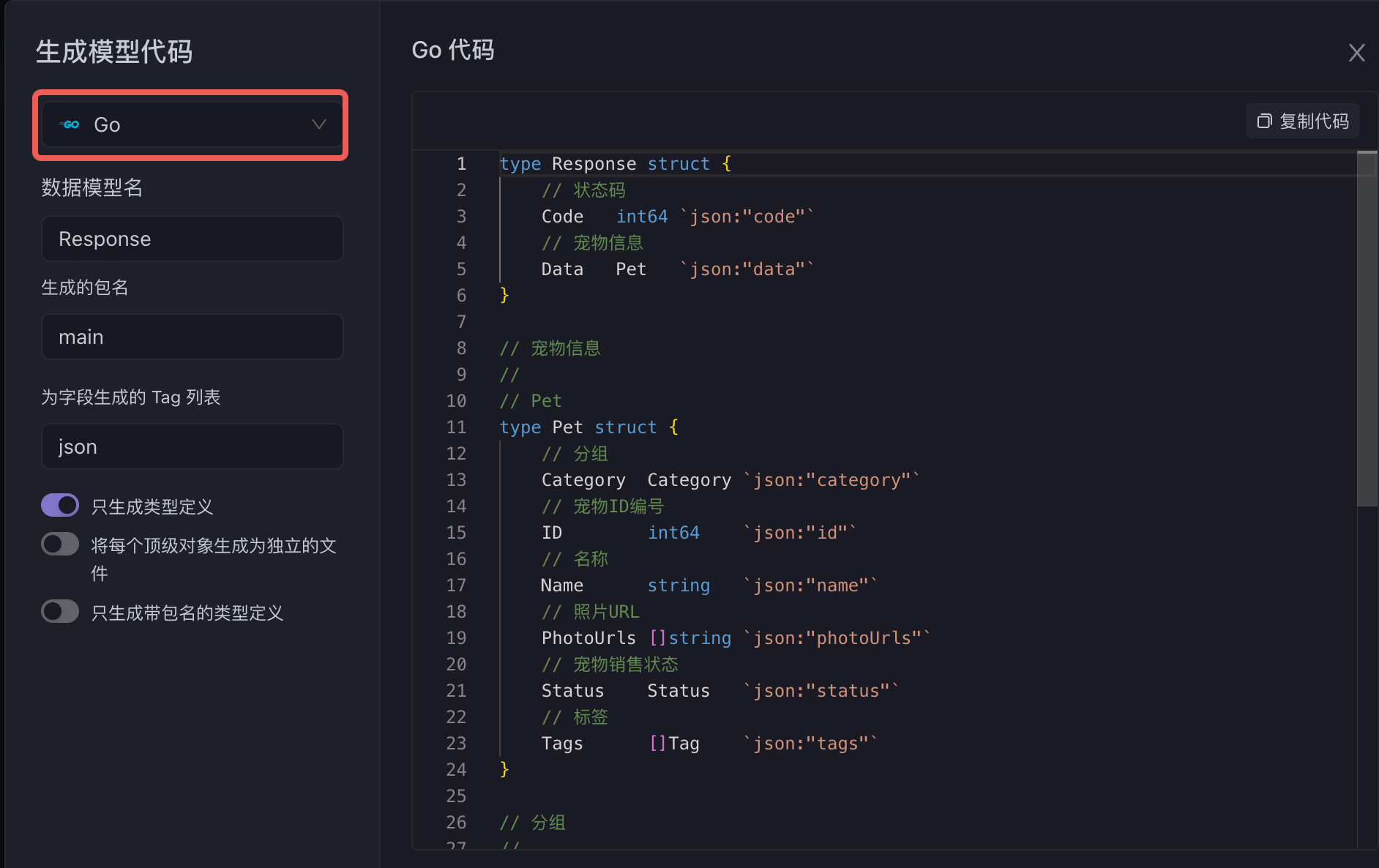The width and height of the screenshot is (1379, 868).
Task: Click line number 11 in the gutter
Action: pyautogui.click(x=456, y=427)
